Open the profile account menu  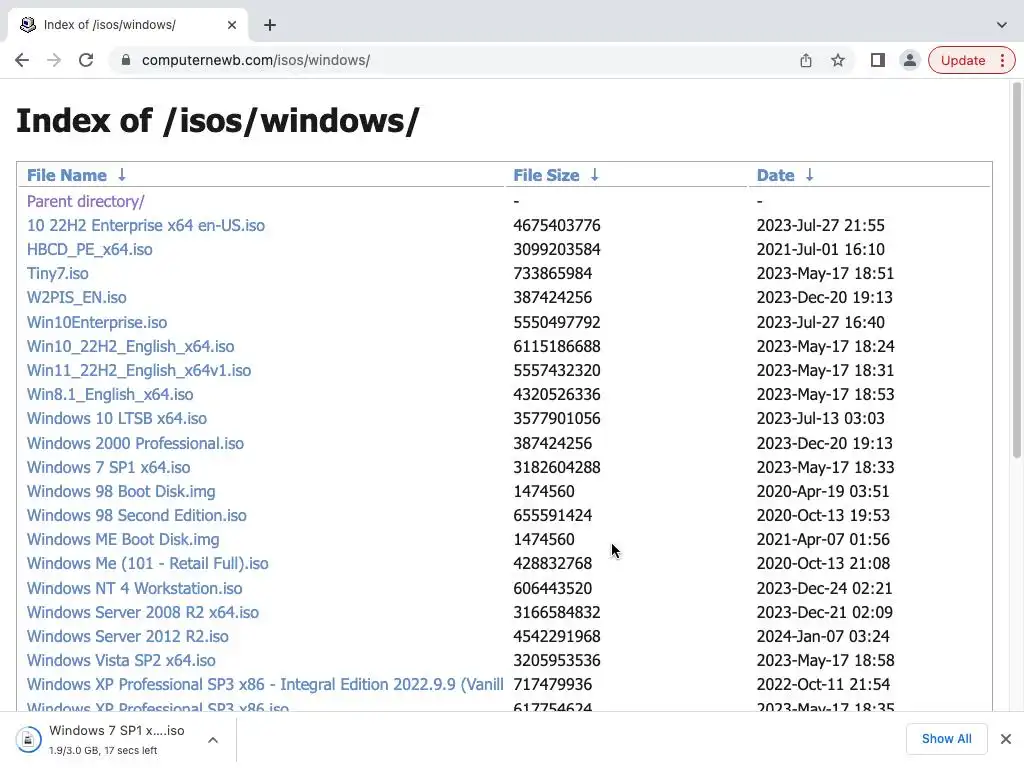click(910, 60)
